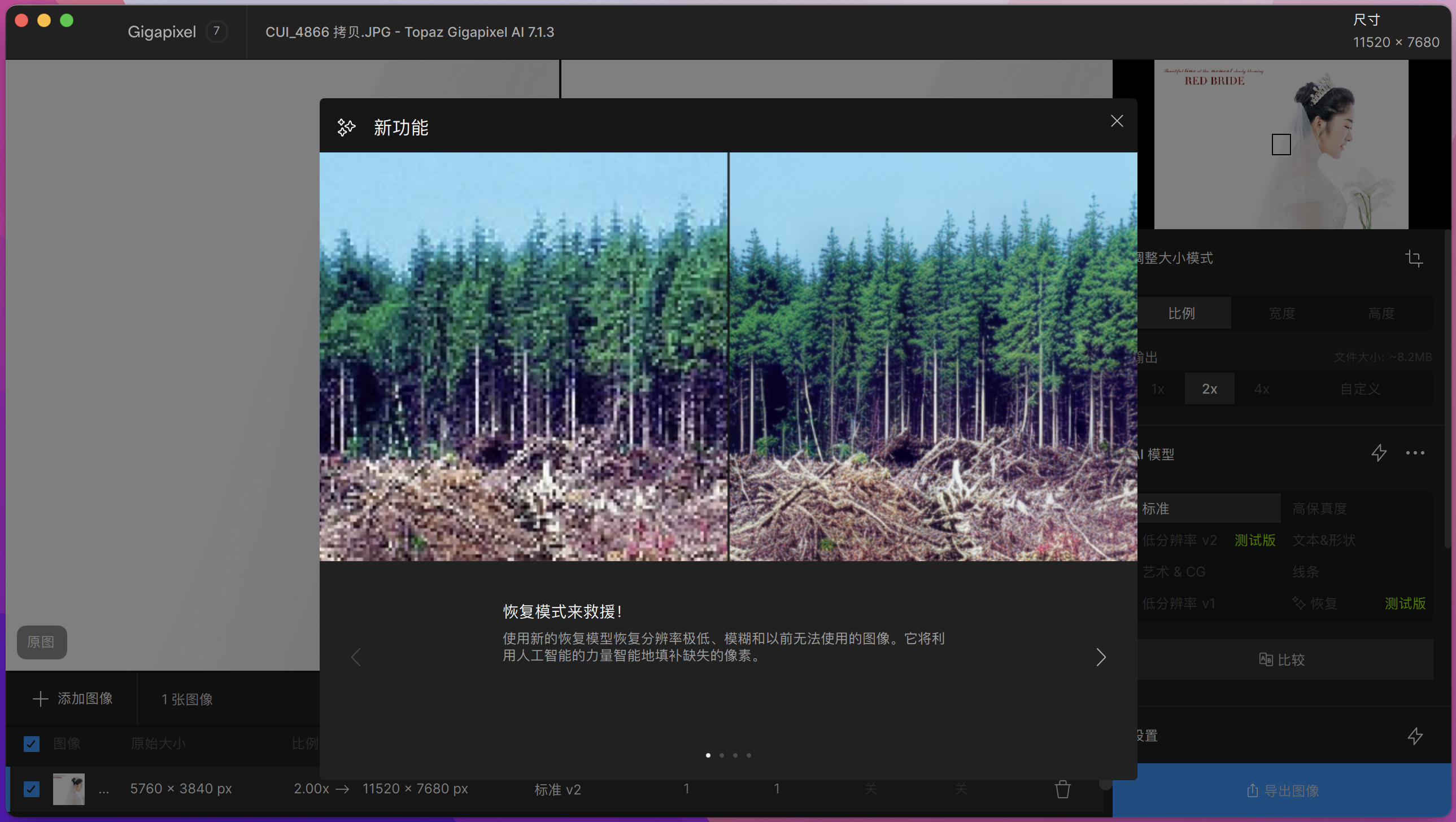The width and height of the screenshot is (1456, 822).
Task: Go to next feature slide arrow
Action: click(x=1101, y=657)
